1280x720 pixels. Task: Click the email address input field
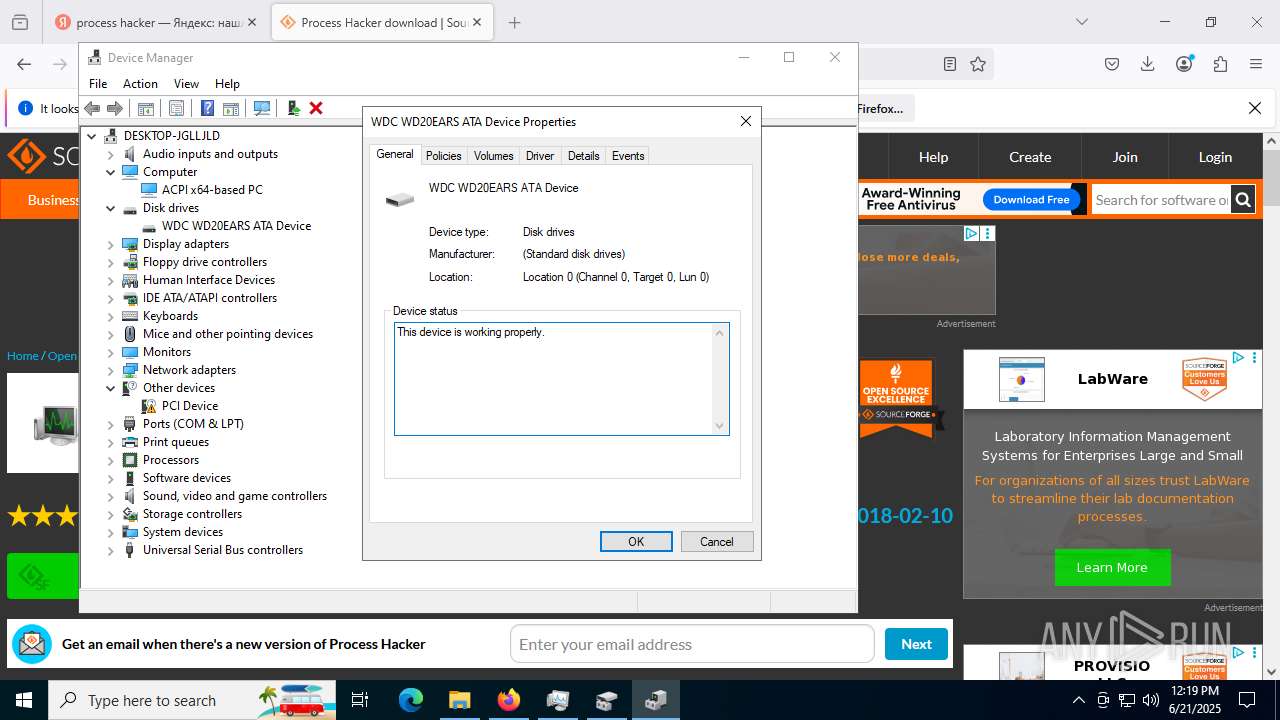(692, 644)
